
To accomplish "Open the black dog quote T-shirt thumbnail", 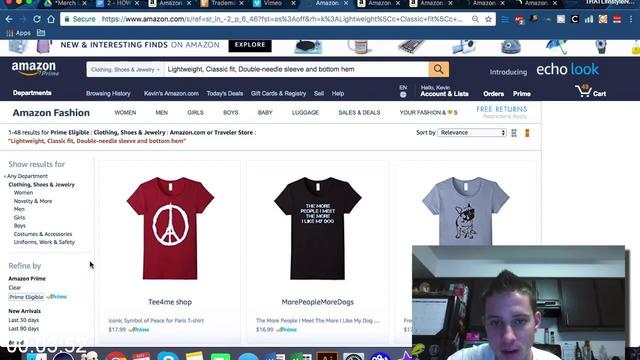I will click(318, 228).
